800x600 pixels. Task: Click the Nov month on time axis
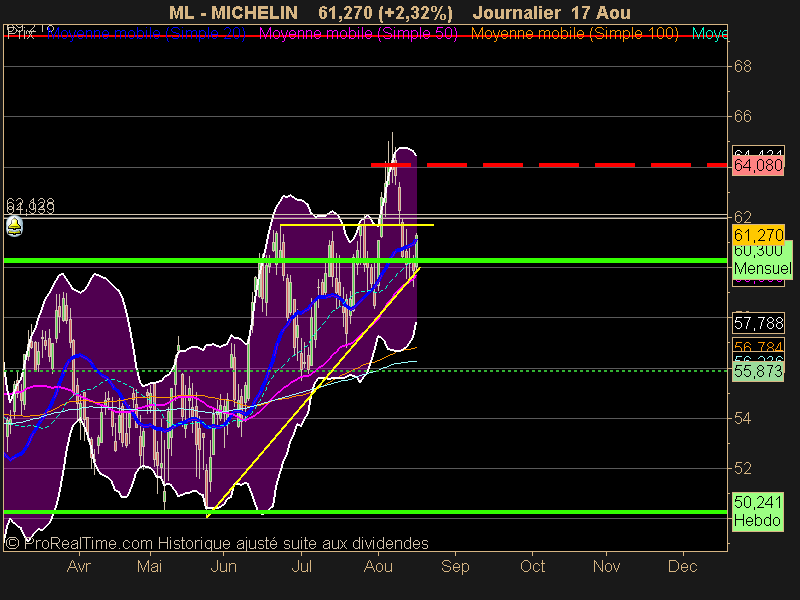click(606, 566)
